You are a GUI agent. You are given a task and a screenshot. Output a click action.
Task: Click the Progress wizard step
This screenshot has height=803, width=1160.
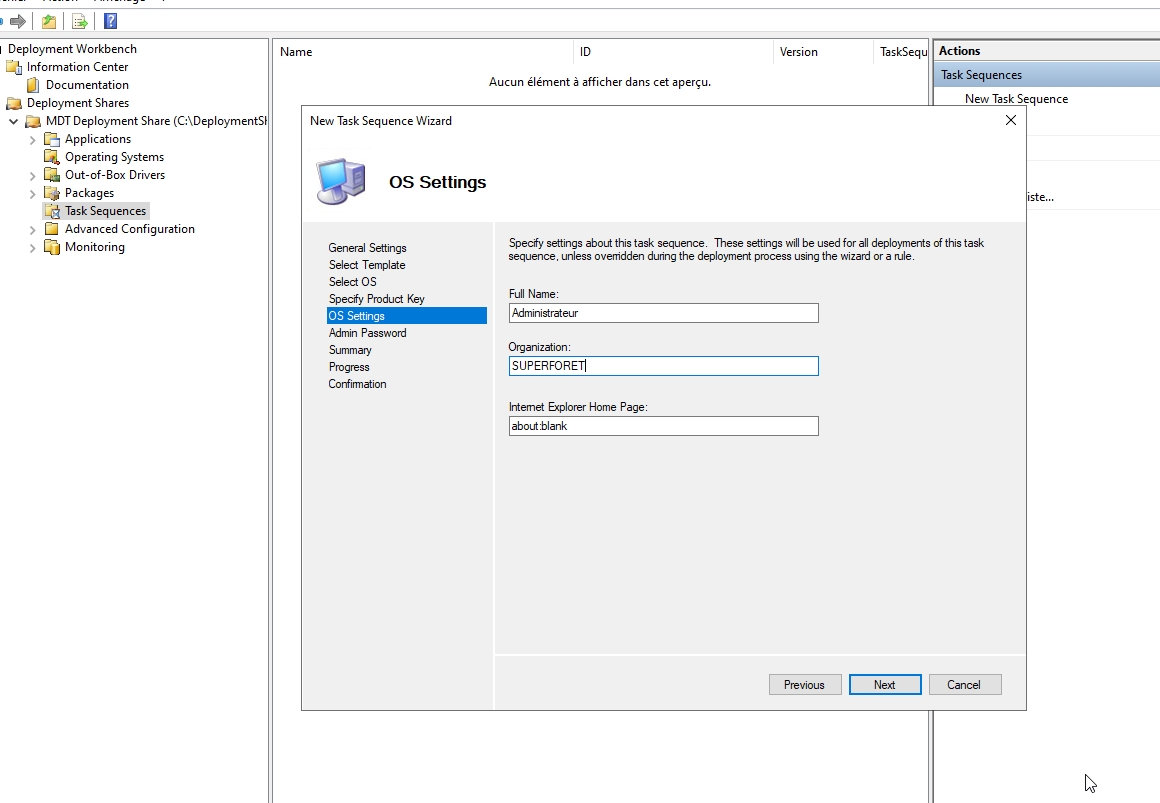pyautogui.click(x=349, y=367)
